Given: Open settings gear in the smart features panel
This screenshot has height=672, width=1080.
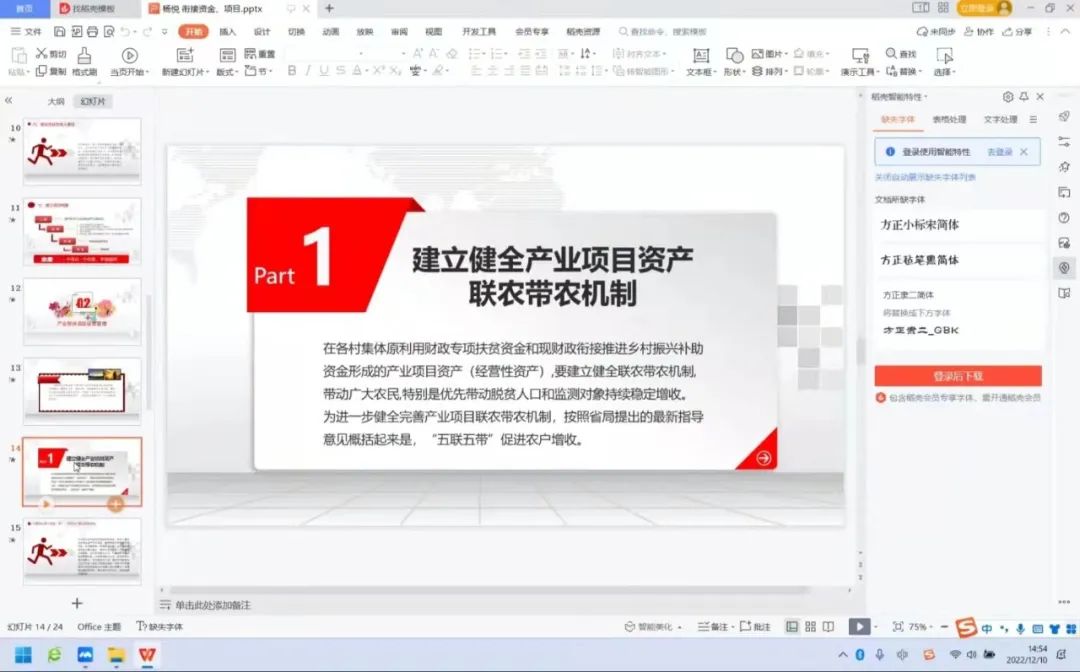Looking at the screenshot, I should (x=1008, y=97).
